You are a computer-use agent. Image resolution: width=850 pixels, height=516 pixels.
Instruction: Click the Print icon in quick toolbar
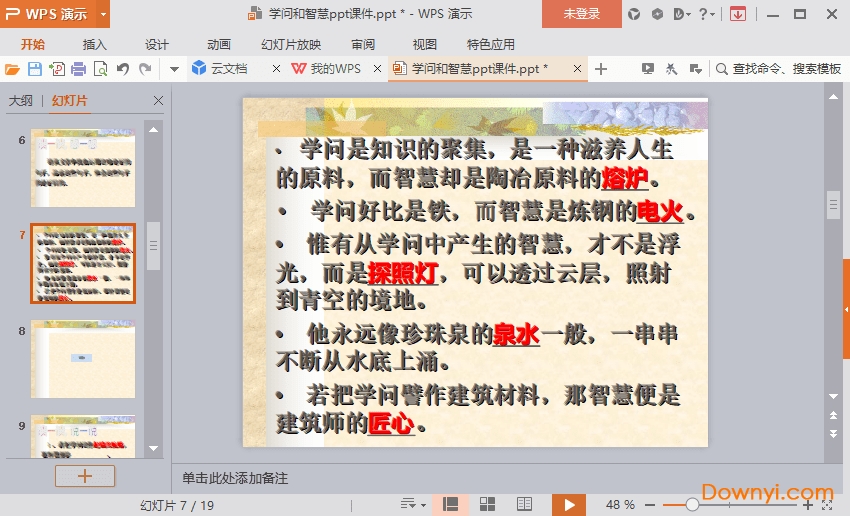pyautogui.click(x=78, y=69)
